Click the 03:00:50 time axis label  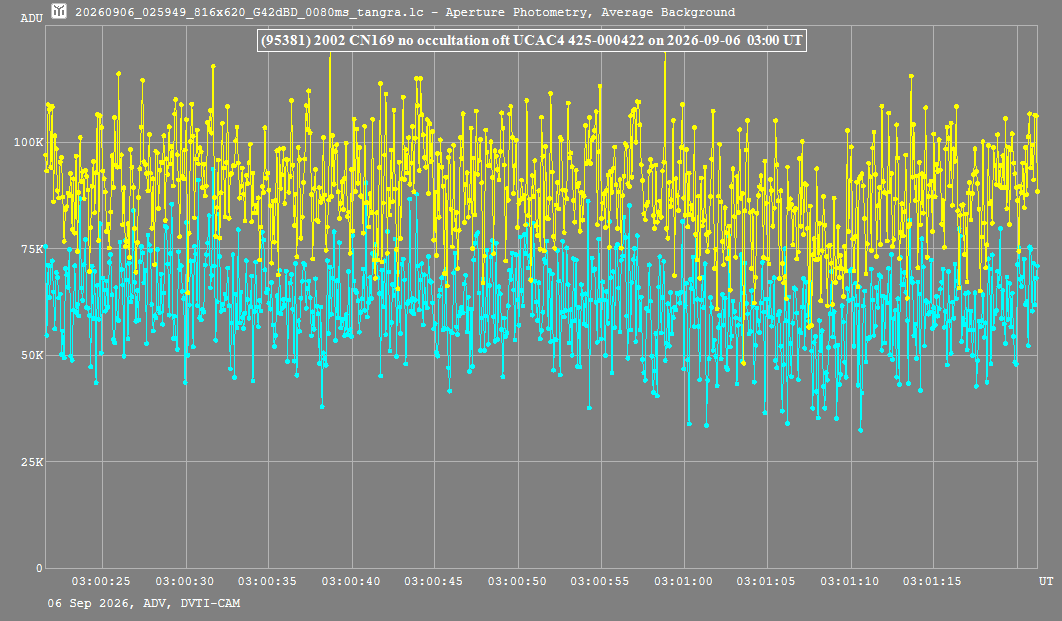[517, 581]
